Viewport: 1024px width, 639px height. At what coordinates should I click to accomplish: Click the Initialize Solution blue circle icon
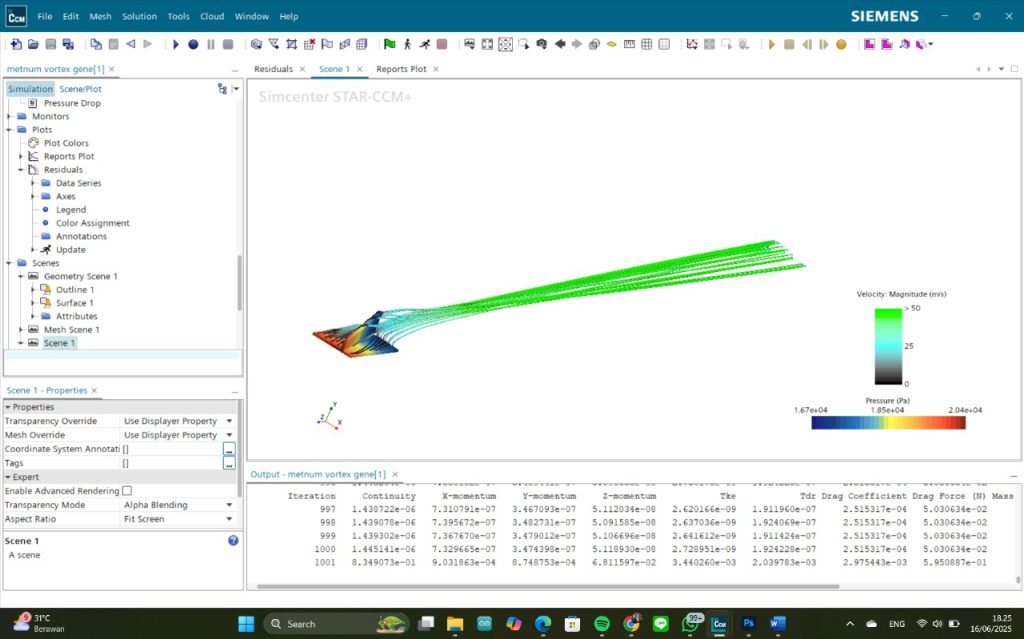193,44
